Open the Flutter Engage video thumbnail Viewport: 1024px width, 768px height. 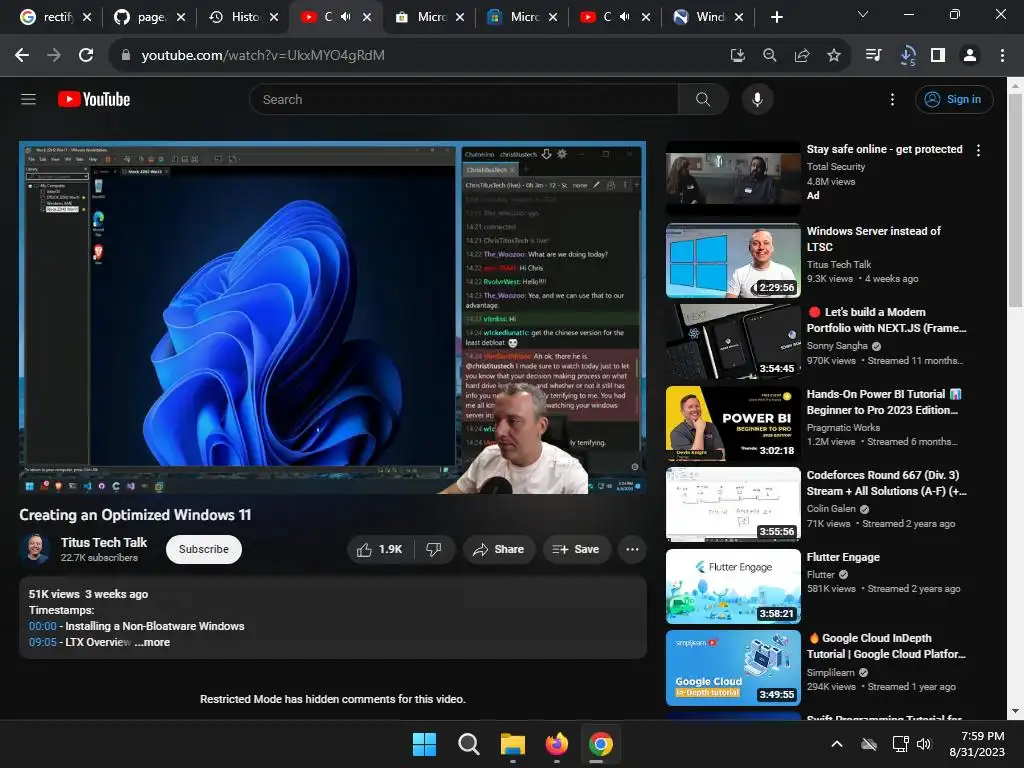click(733, 586)
